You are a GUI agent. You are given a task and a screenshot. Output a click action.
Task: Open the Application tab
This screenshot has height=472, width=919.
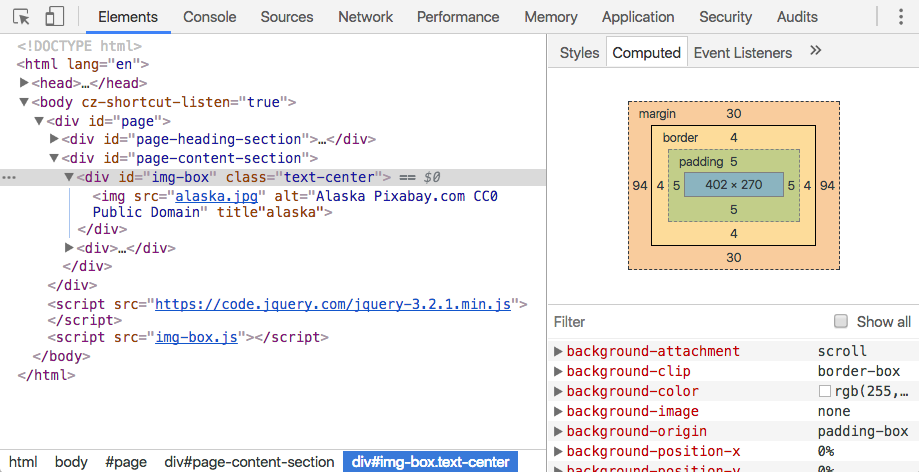(638, 17)
